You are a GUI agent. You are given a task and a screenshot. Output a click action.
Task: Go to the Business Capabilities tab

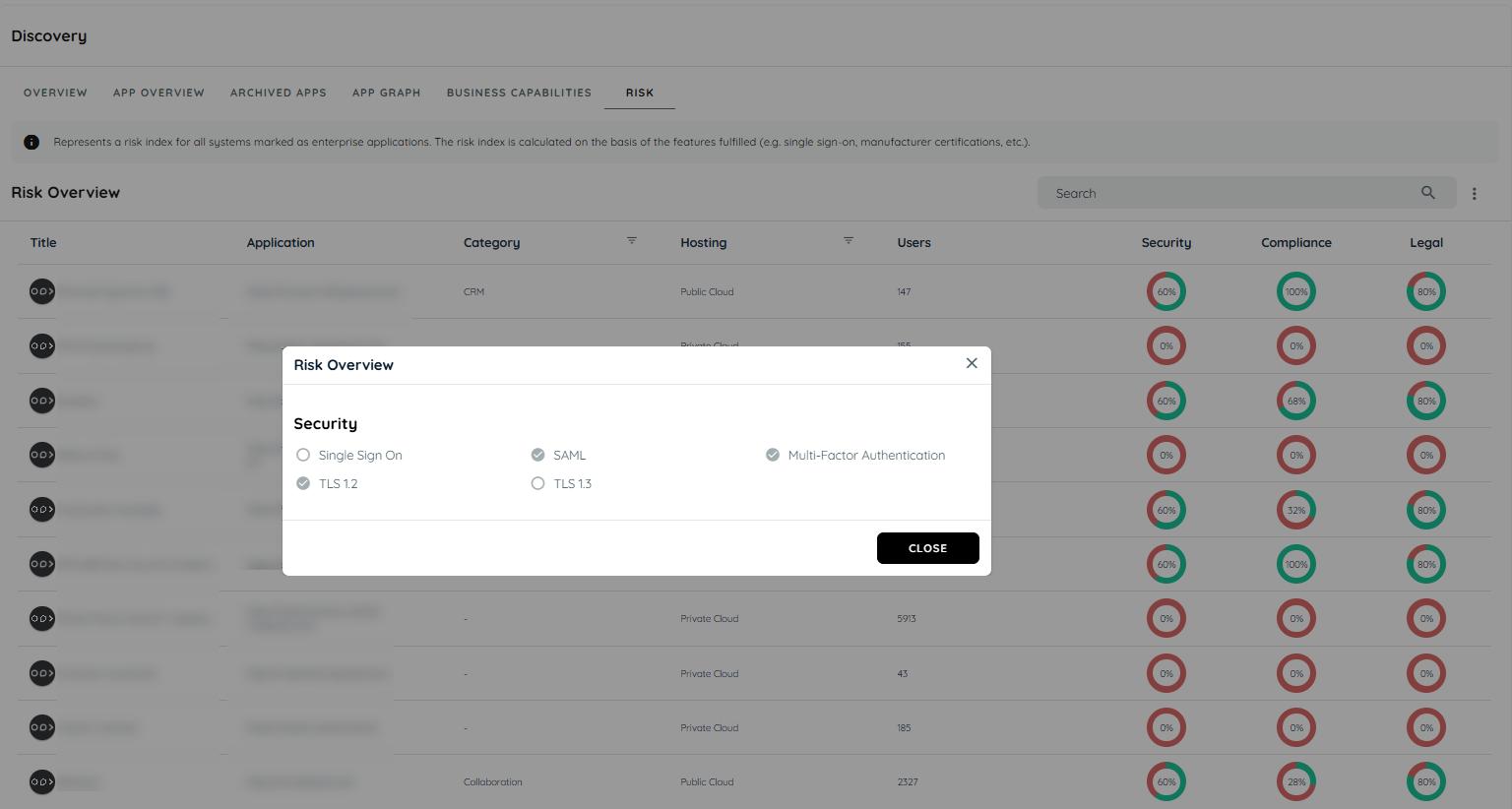click(519, 93)
